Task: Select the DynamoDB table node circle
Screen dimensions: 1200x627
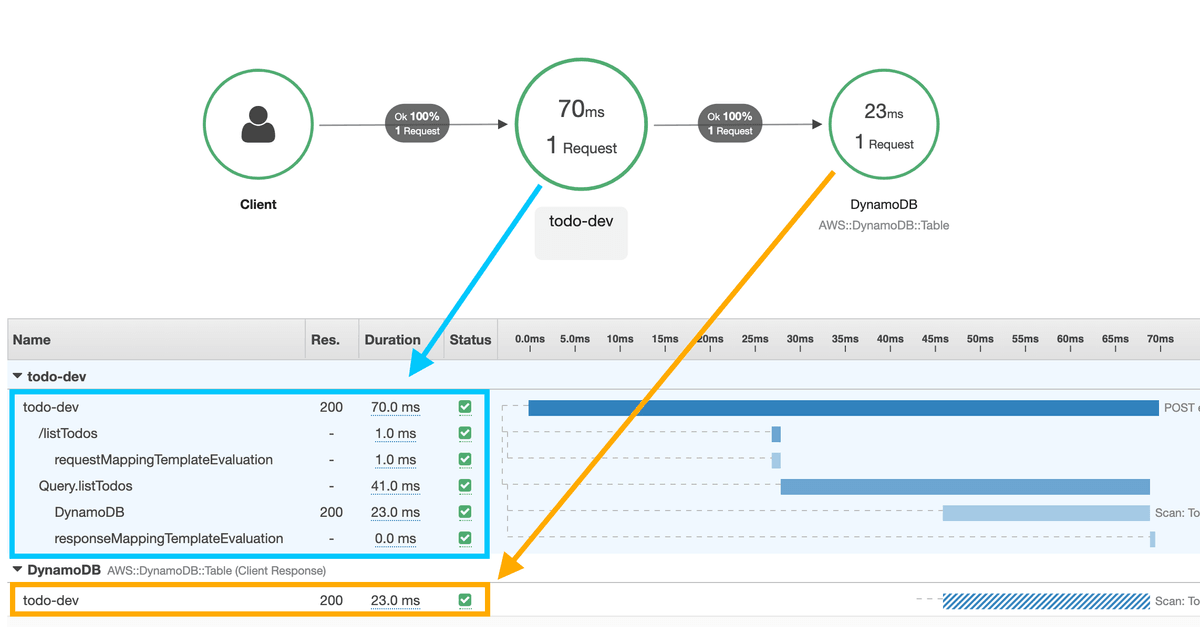Action: pos(884,123)
